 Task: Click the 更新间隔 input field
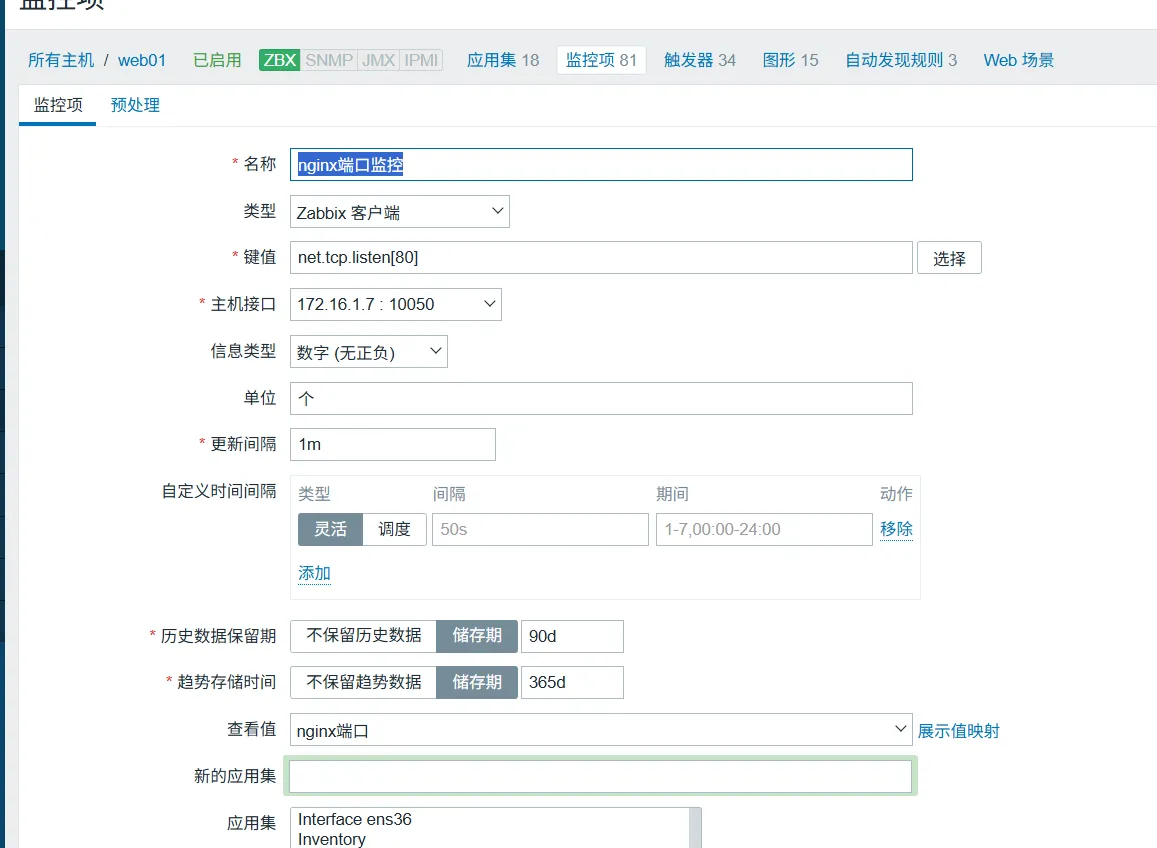[x=393, y=444]
